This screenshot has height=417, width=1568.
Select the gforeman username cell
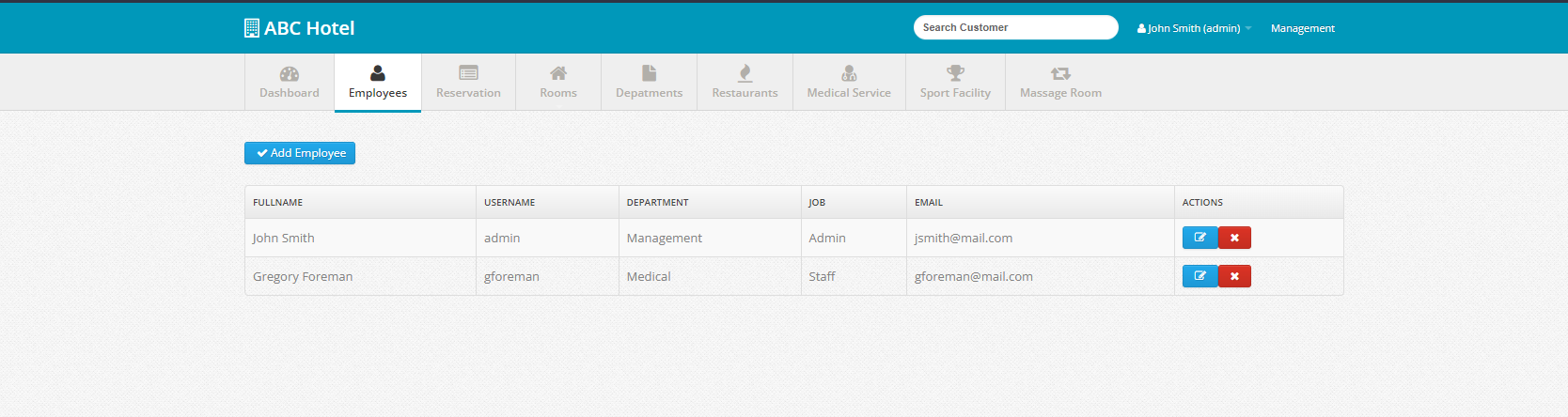[547, 276]
